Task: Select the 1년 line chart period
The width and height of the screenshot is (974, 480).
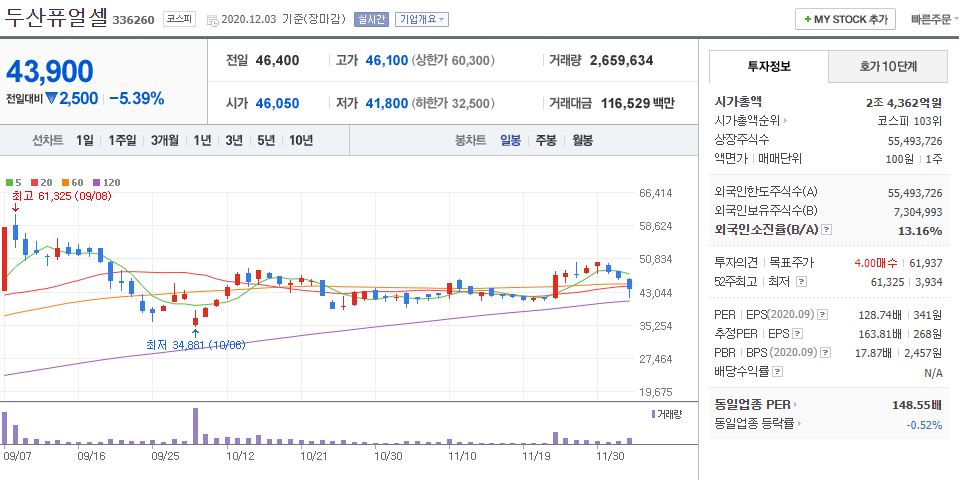Action: [x=203, y=140]
